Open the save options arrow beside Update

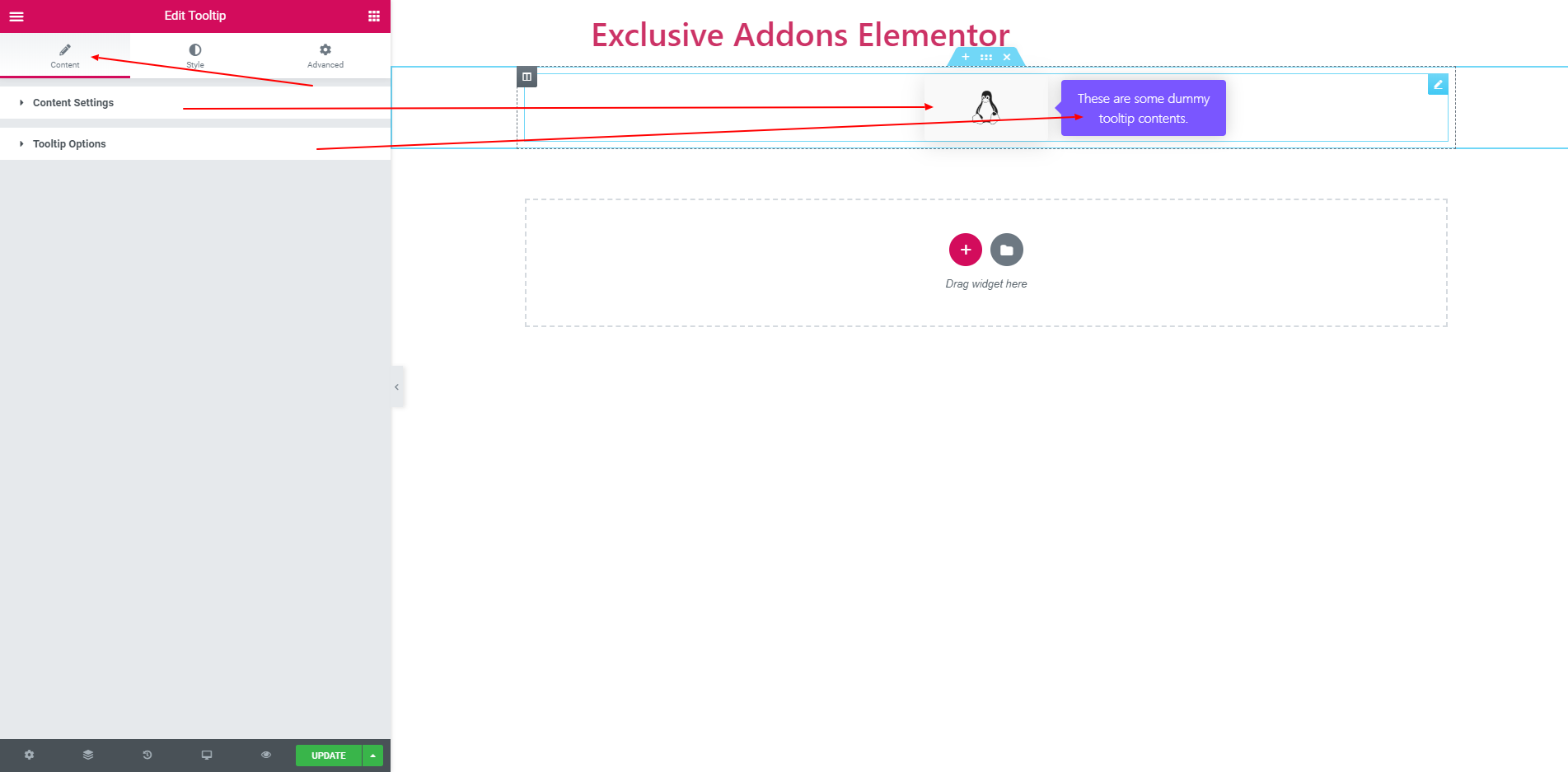[x=373, y=756]
